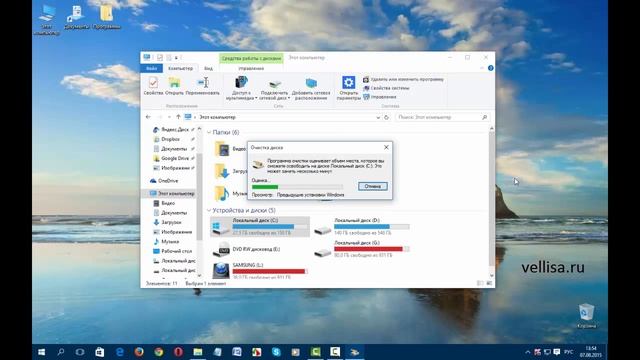The height and width of the screenshot is (360, 640).
Task: Open the Файл tab
Action: click(151, 68)
